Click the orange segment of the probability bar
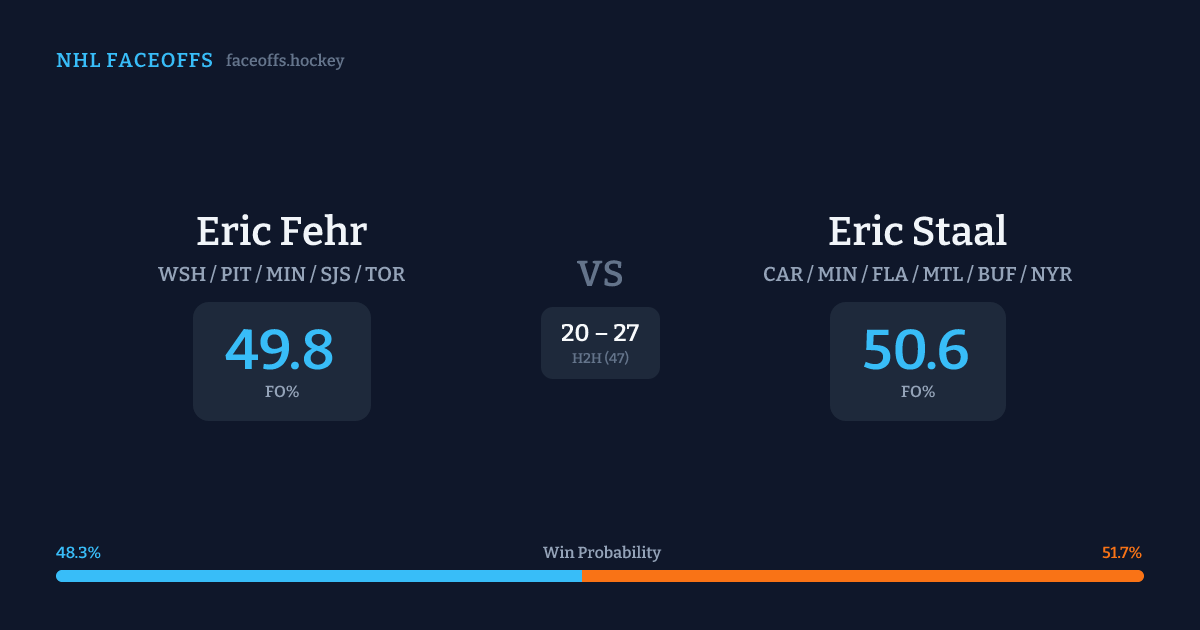Viewport: 1200px width, 630px height. [862, 576]
